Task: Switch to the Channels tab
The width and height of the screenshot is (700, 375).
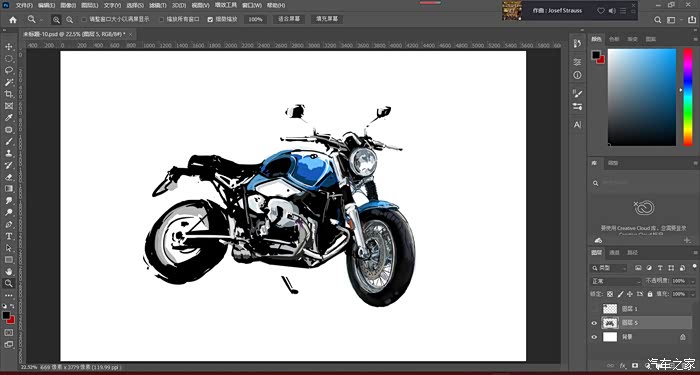Action: coord(615,253)
